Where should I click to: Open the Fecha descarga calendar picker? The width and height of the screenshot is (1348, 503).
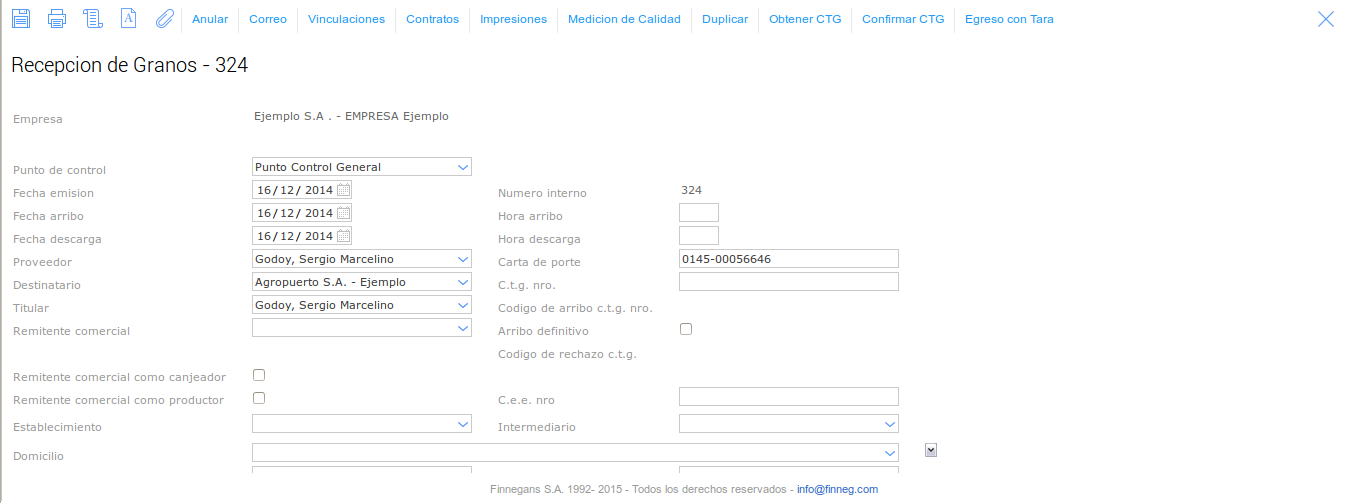(344, 236)
